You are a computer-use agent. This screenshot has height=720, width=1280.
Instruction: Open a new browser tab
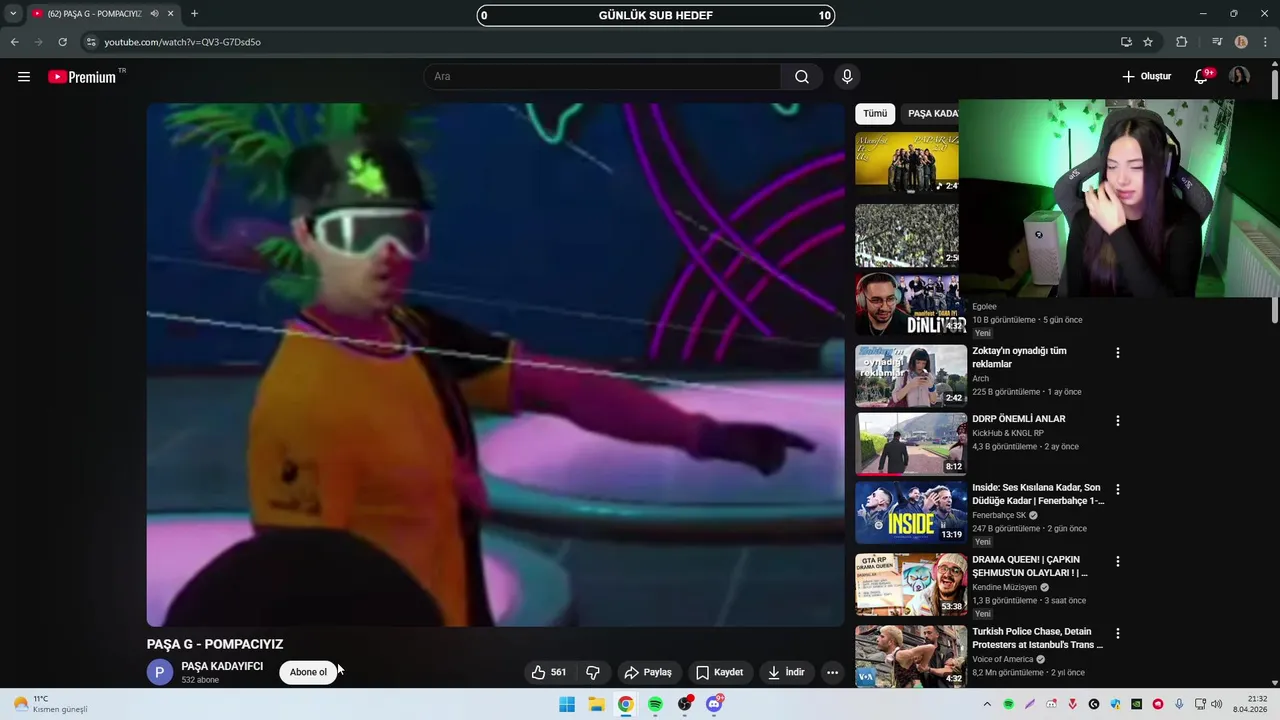pos(194,14)
